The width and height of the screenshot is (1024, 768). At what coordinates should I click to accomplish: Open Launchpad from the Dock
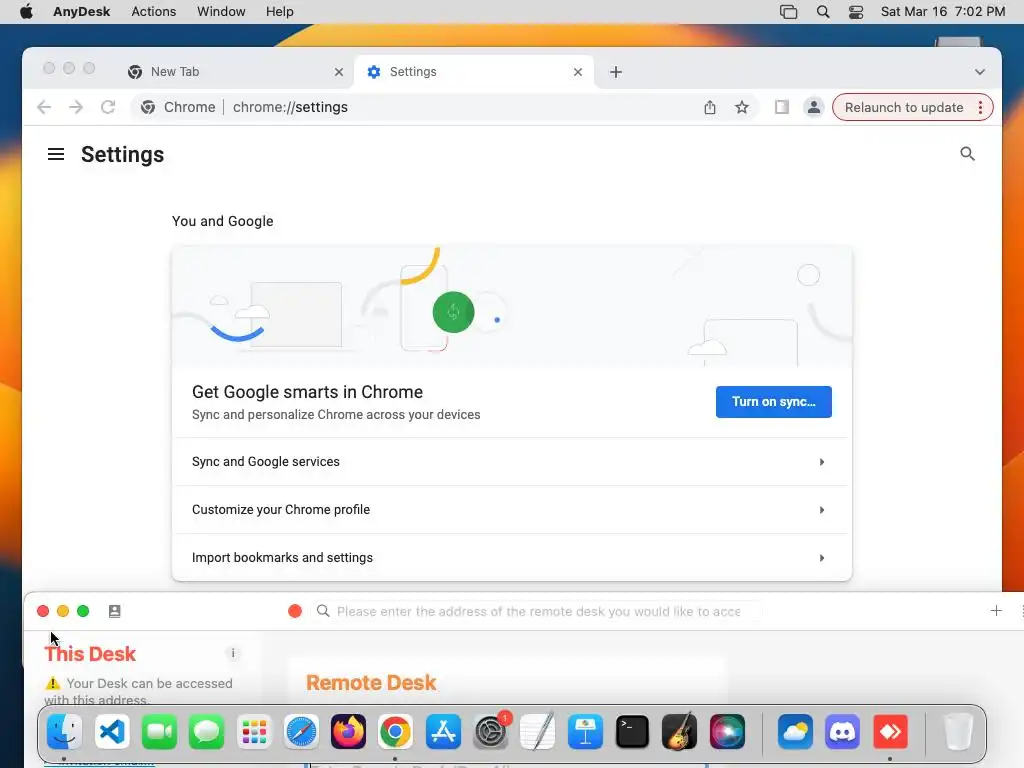[254, 731]
